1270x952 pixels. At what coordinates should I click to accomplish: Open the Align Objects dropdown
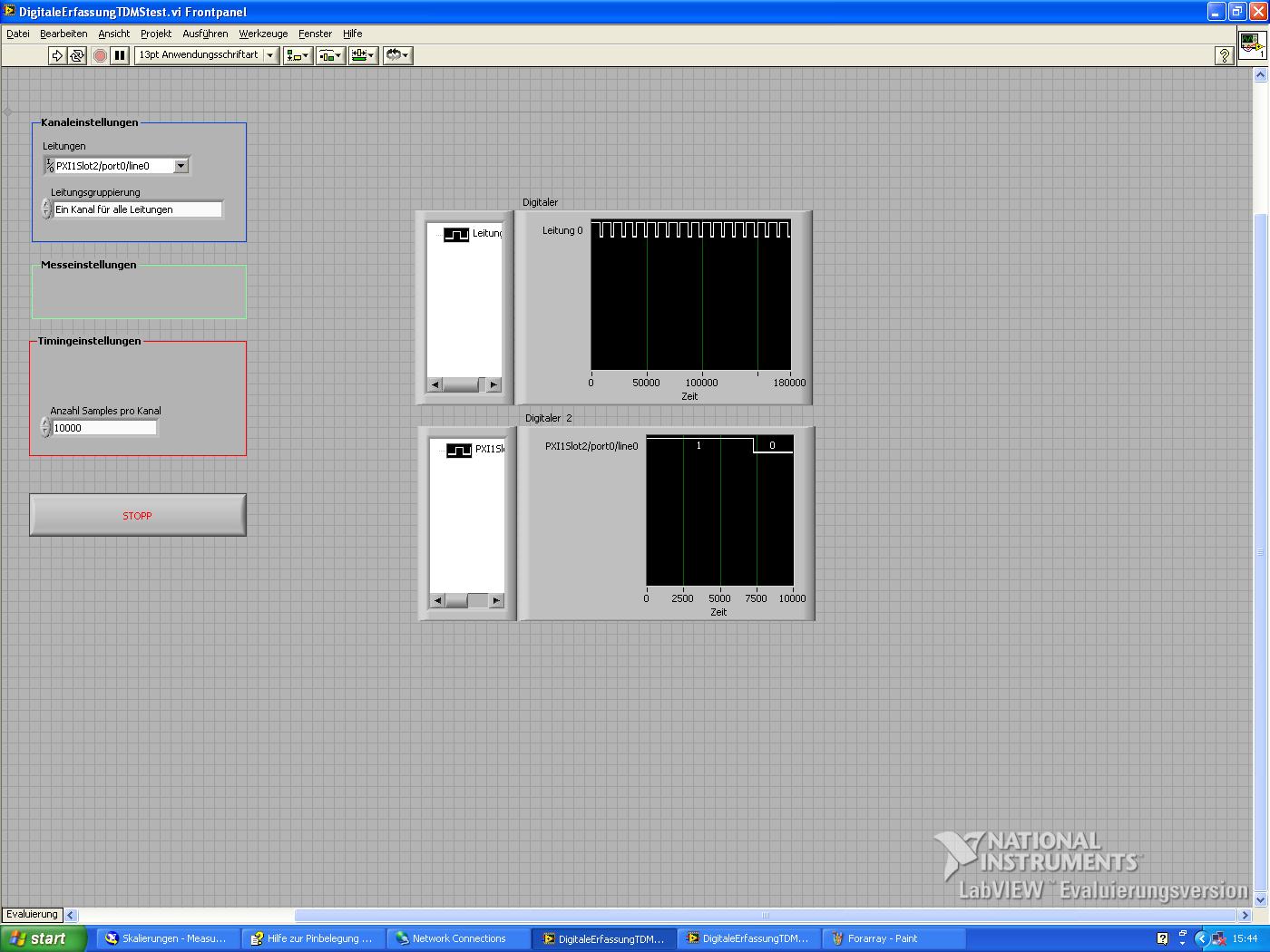pyautogui.click(x=298, y=55)
